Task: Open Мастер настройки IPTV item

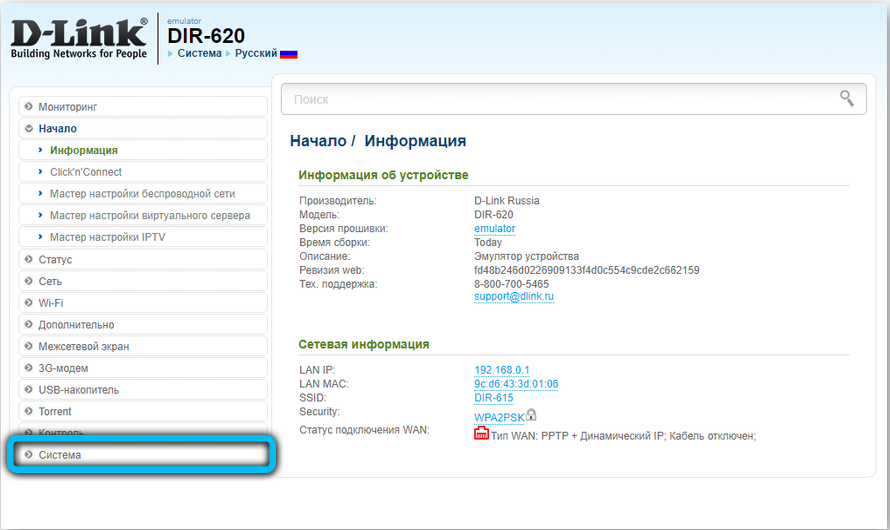Action: coord(107,237)
